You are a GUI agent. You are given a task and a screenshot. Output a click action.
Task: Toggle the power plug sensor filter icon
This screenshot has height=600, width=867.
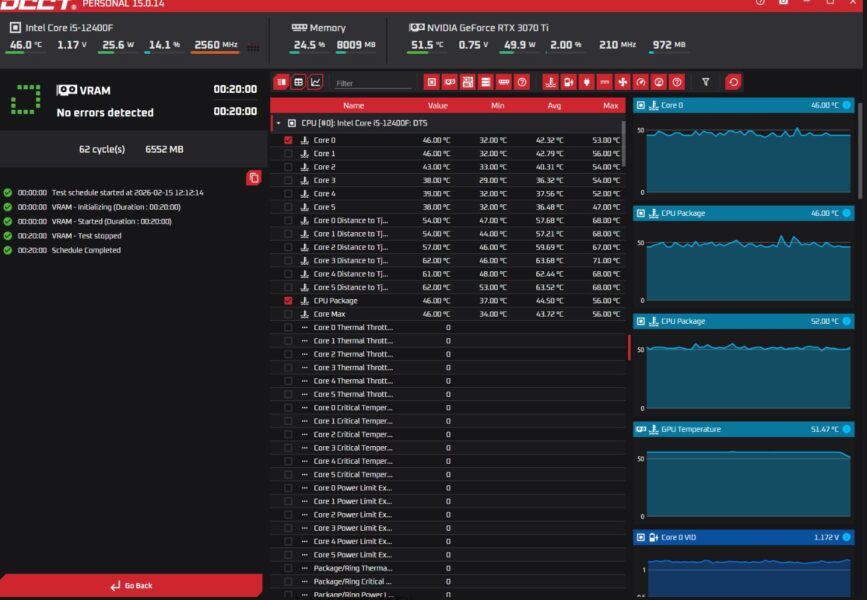587,82
